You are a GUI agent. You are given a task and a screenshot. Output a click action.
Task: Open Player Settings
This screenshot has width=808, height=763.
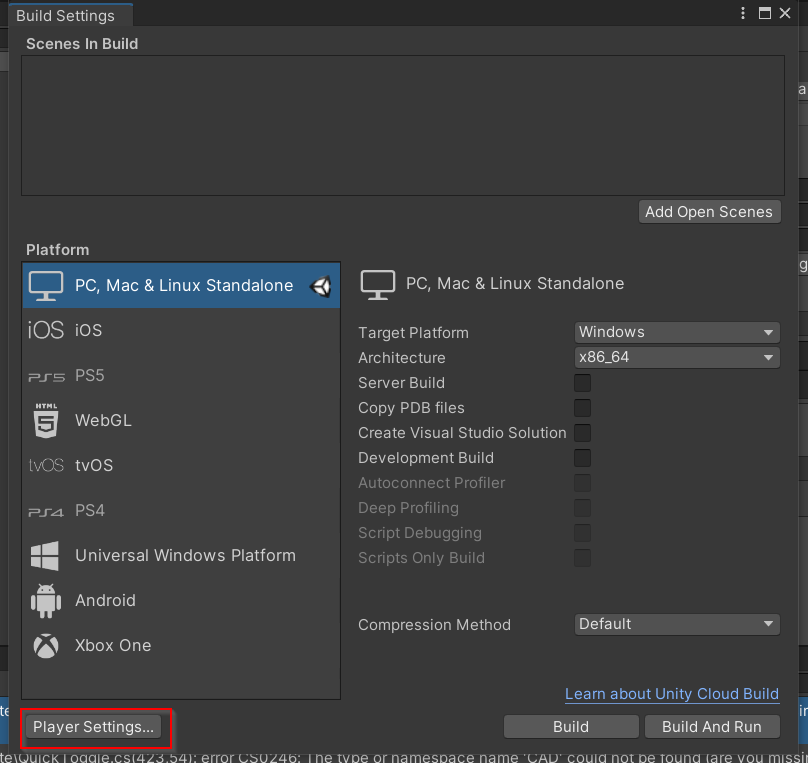[x=93, y=727]
